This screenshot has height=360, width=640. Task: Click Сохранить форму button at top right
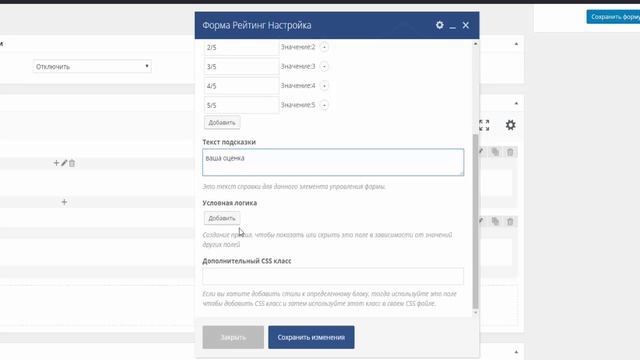coord(613,17)
